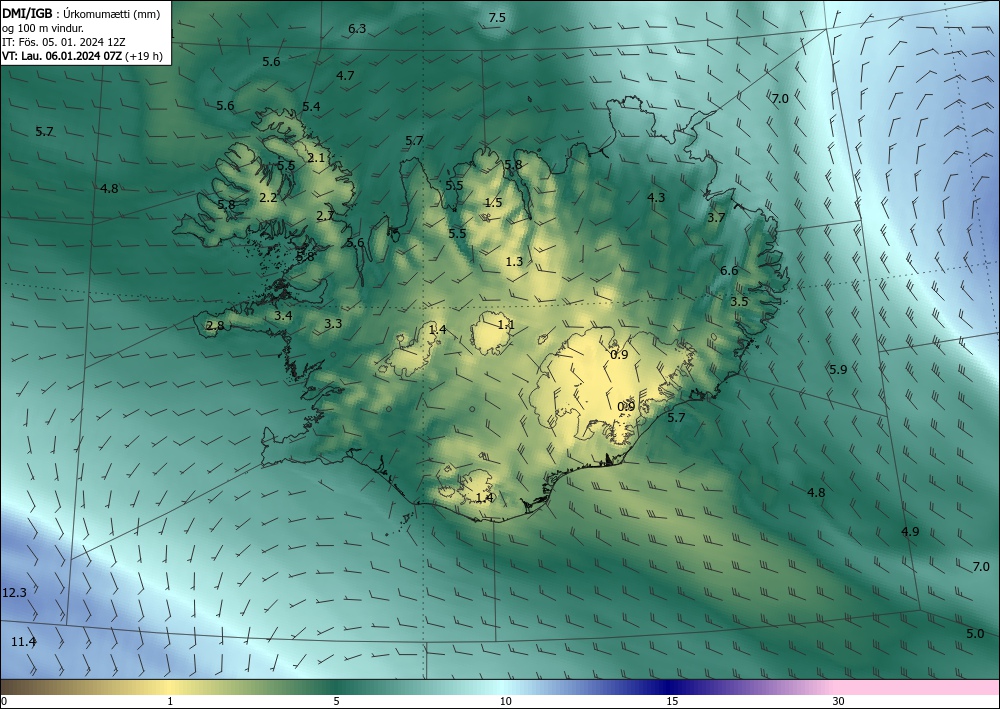Viewport: 1000px width, 709px height.
Task: Click the 3.3 value label
Action: point(333,323)
